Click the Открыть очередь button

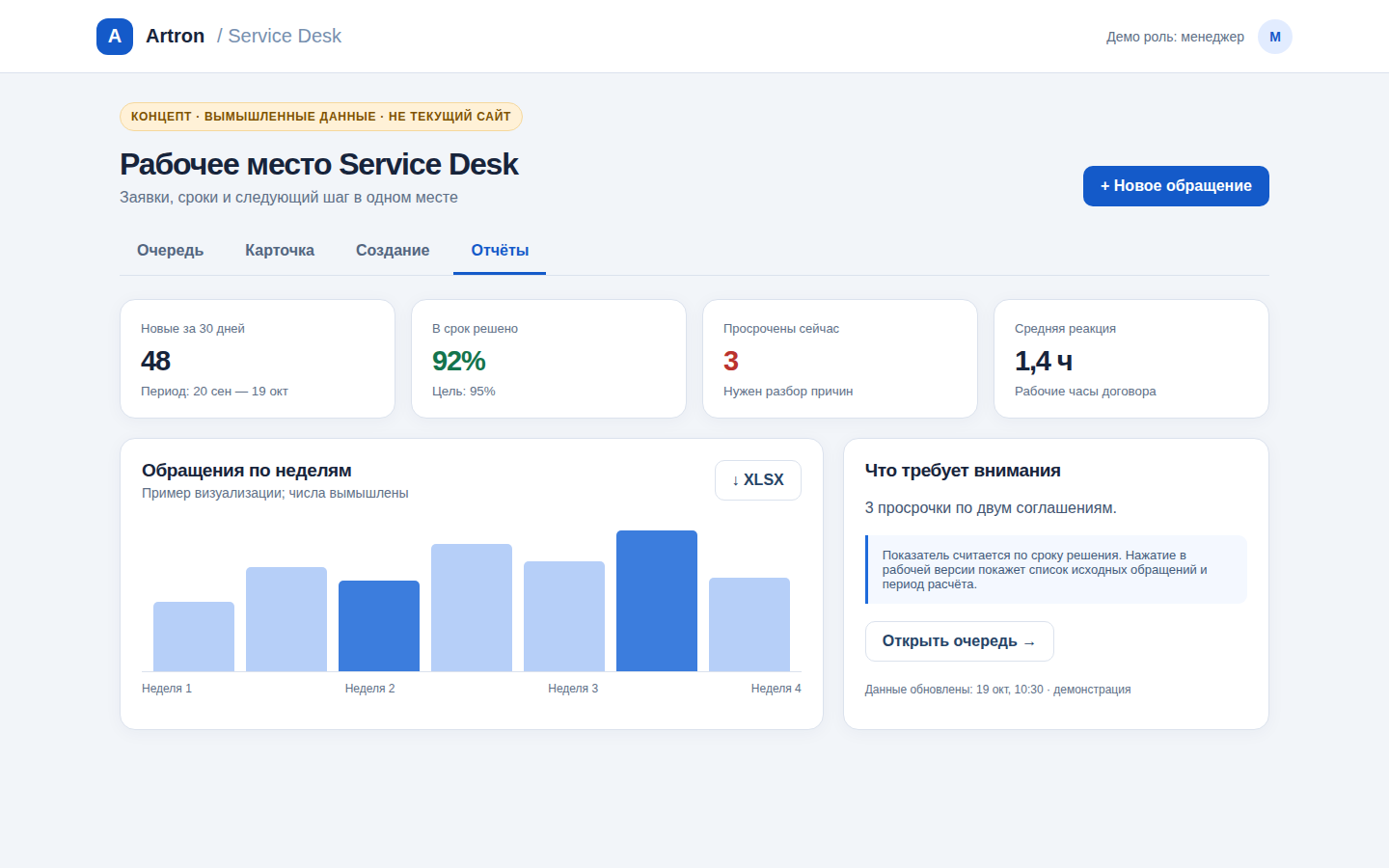pos(959,641)
